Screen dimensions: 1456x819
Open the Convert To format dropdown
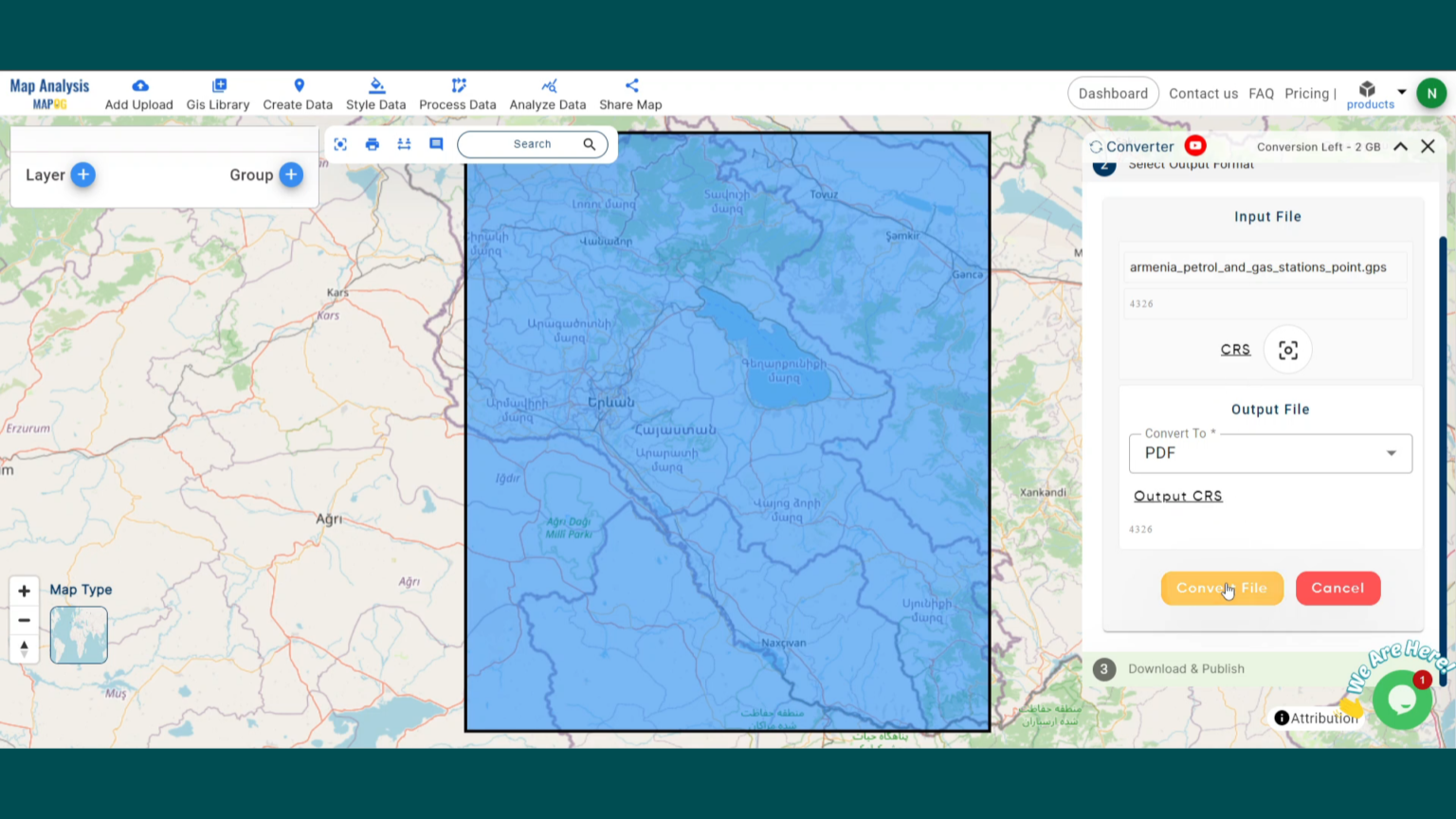[x=1391, y=453]
